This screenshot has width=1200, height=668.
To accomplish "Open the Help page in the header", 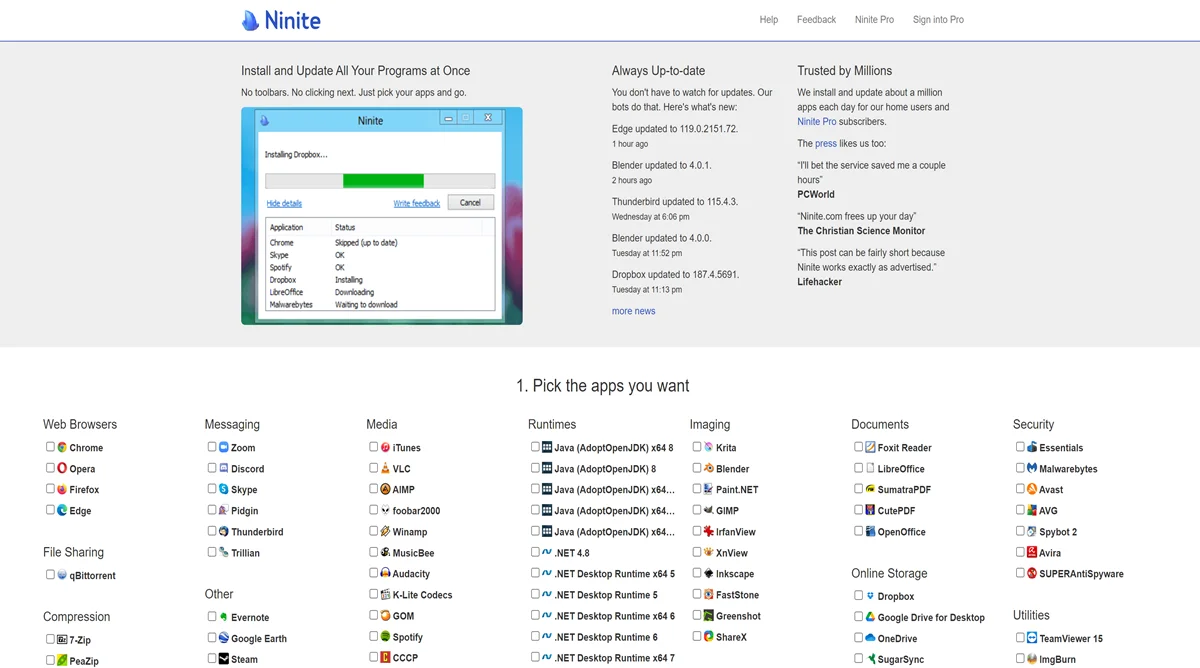I will (768, 20).
